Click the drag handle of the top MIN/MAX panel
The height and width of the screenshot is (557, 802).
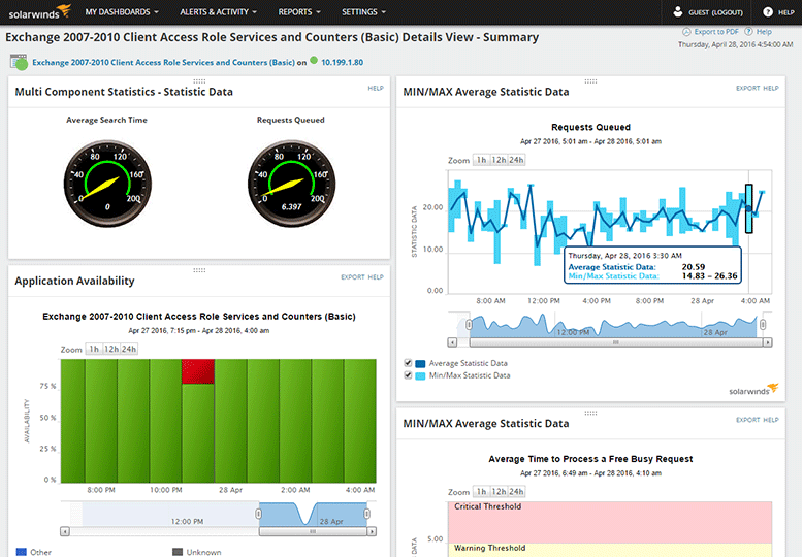[591, 81]
